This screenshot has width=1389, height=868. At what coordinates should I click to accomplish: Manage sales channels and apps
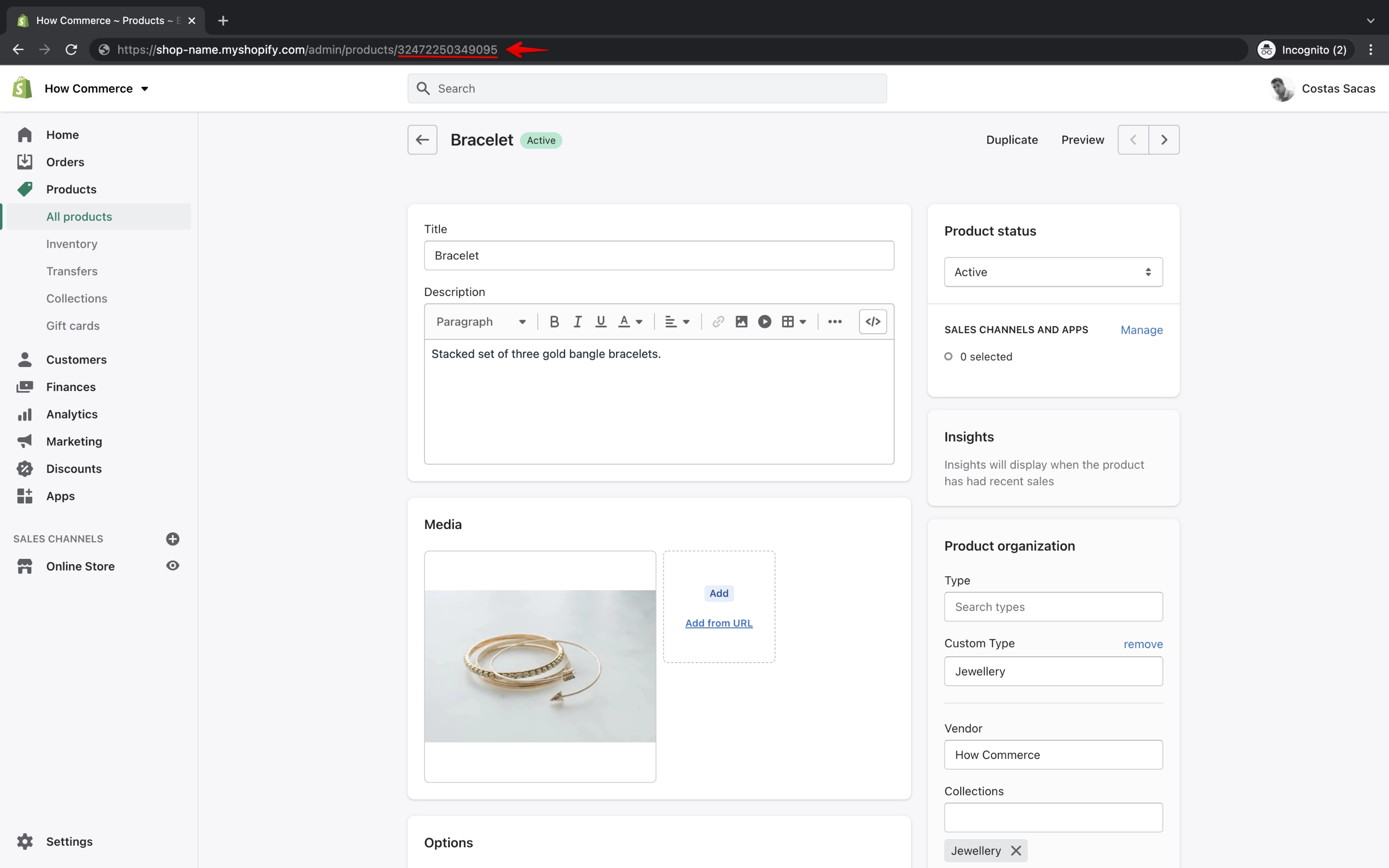[x=1142, y=330]
